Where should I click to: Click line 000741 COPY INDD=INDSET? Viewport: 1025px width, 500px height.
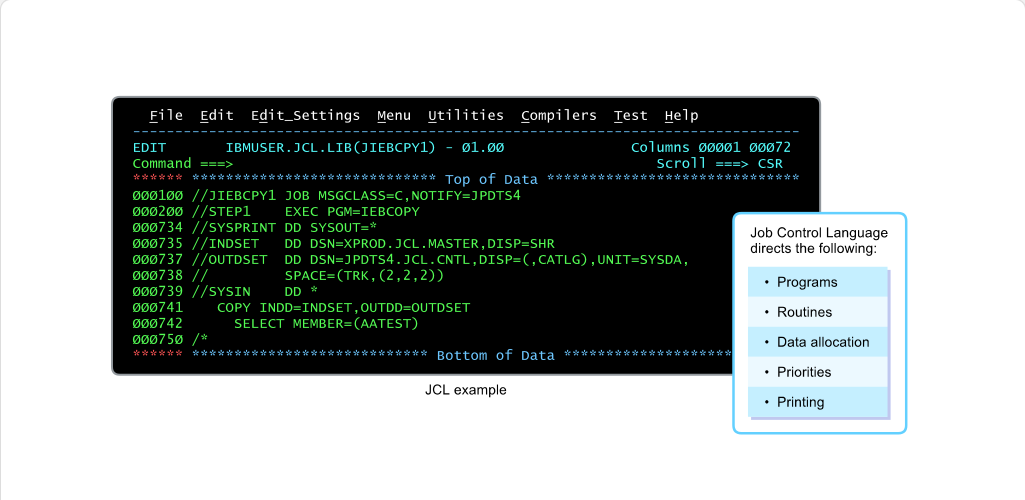(301, 307)
